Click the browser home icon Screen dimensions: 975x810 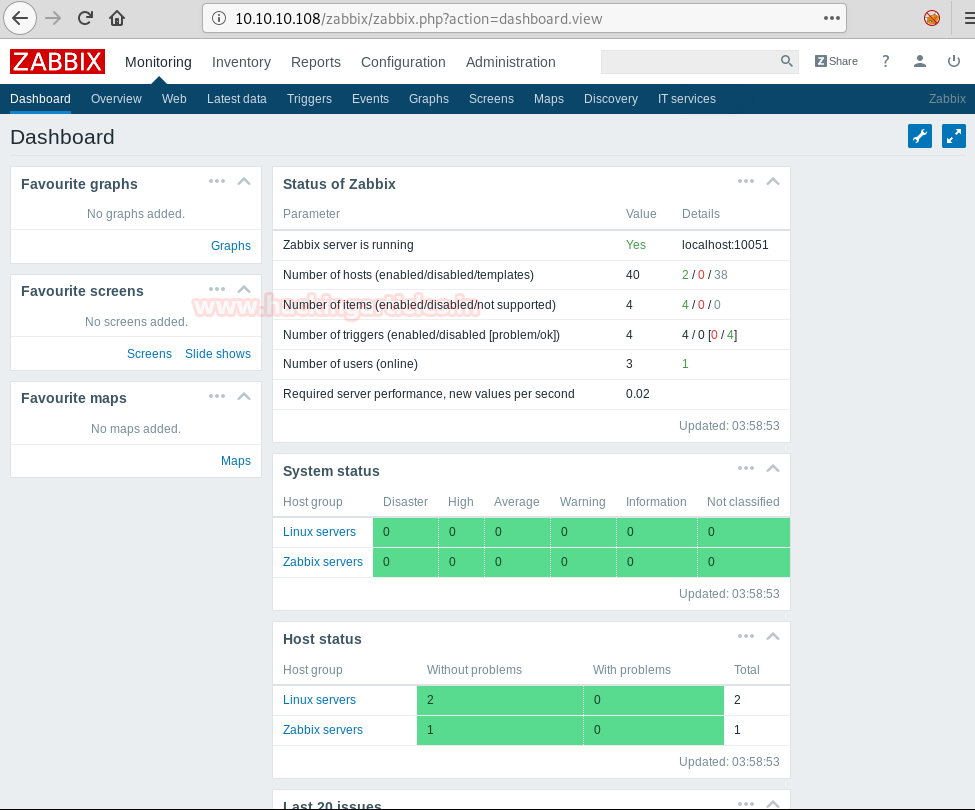click(x=117, y=19)
